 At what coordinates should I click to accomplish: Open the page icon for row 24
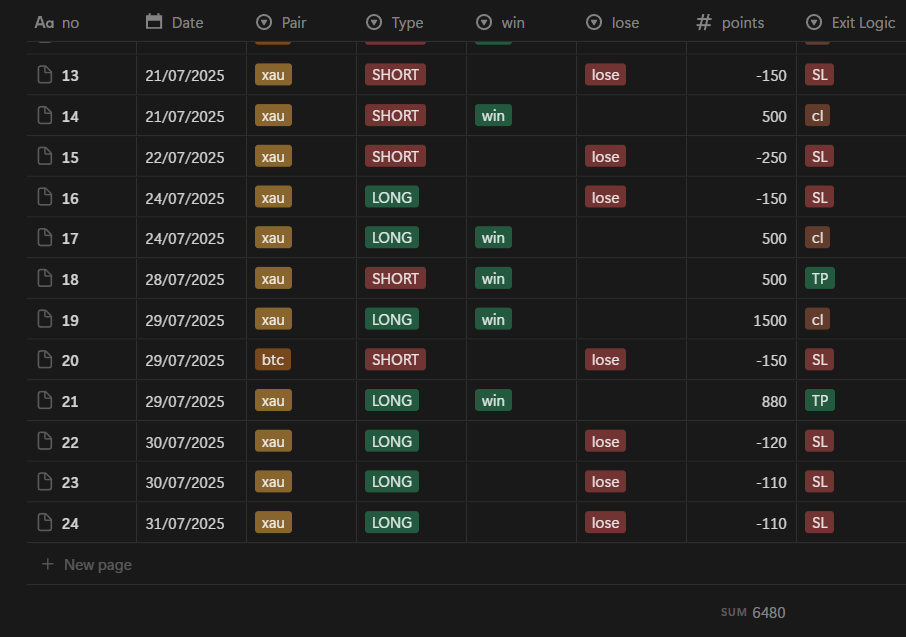click(x=44, y=523)
